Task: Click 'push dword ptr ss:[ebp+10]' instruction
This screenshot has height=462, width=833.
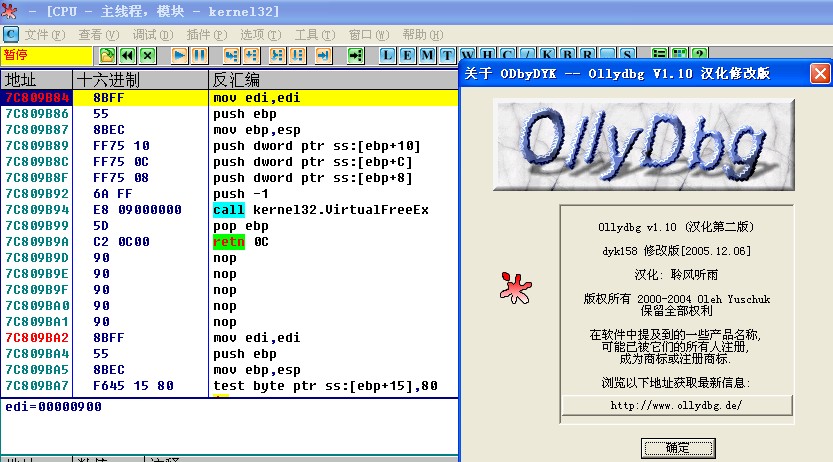Action: click(317, 146)
